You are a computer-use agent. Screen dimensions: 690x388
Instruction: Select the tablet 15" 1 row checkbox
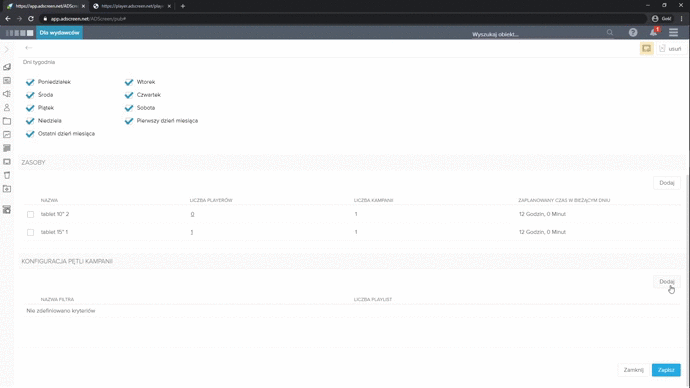point(30,232)
